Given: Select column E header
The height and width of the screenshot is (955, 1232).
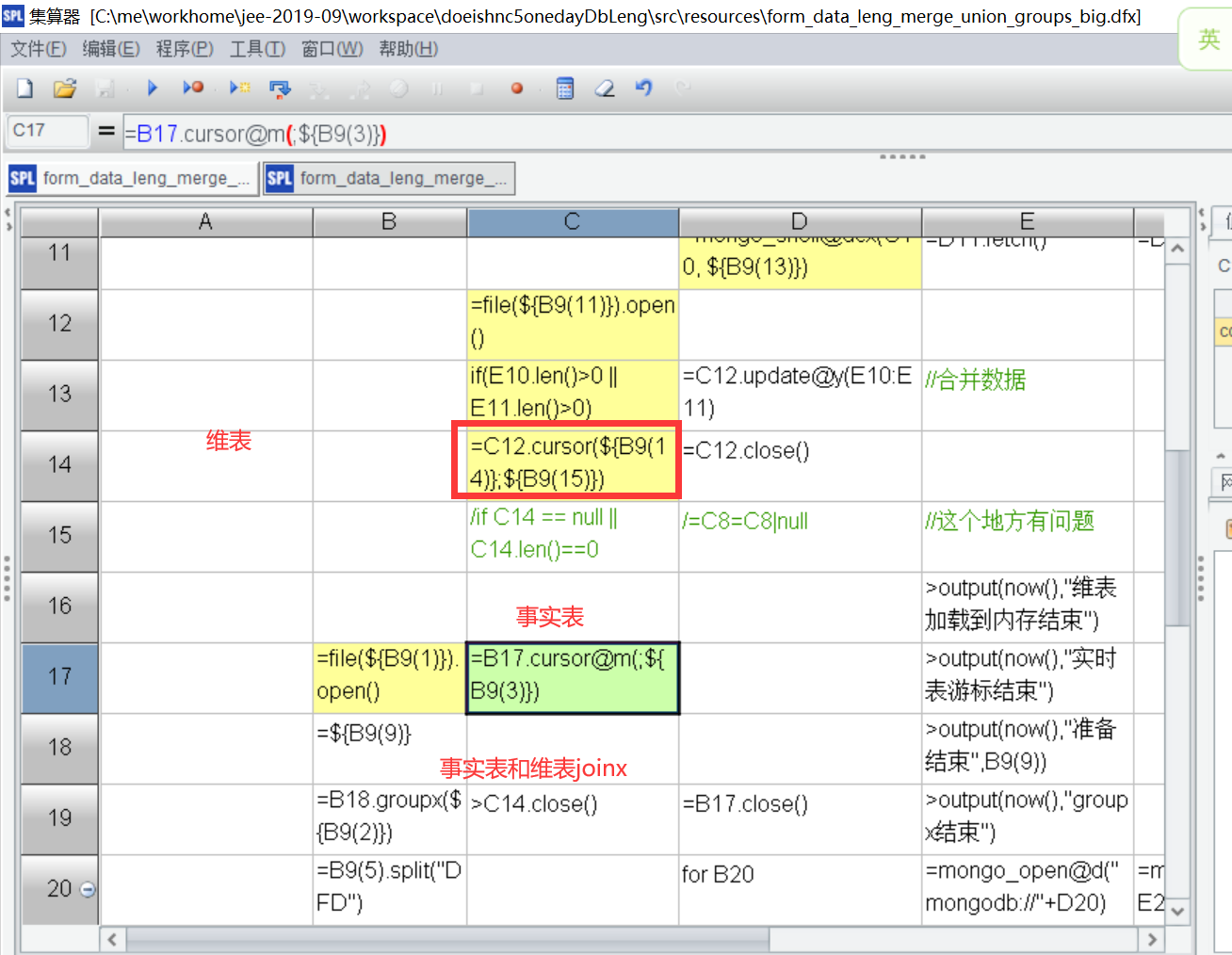Looking at the screenshot, I should (1028, 222).
